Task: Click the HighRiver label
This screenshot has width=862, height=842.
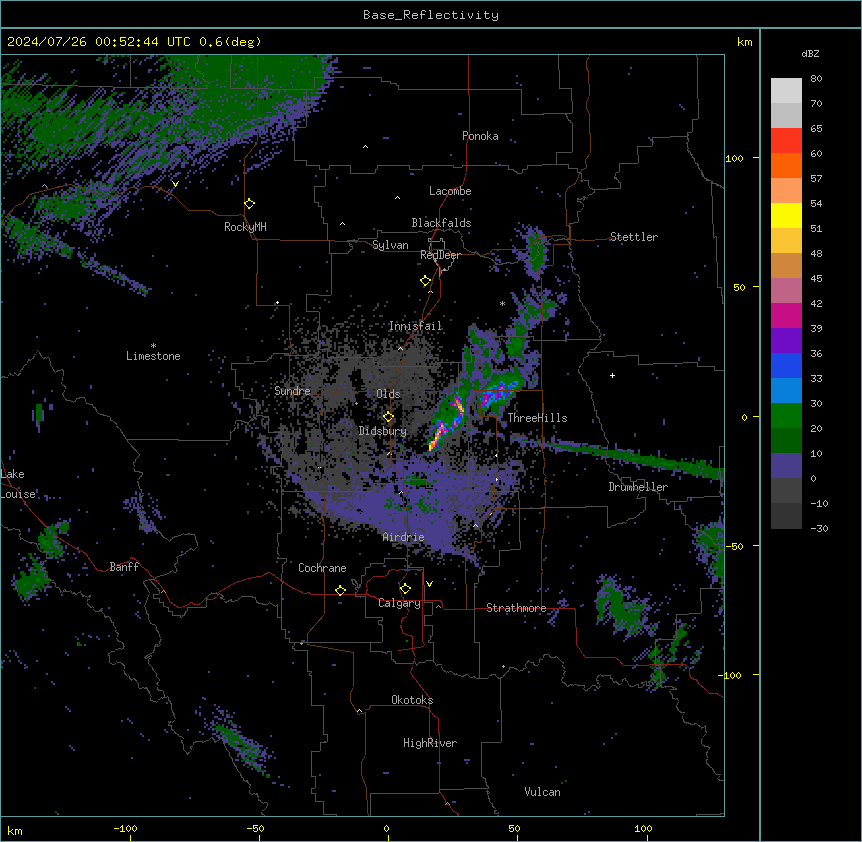Action: (430, 743)
